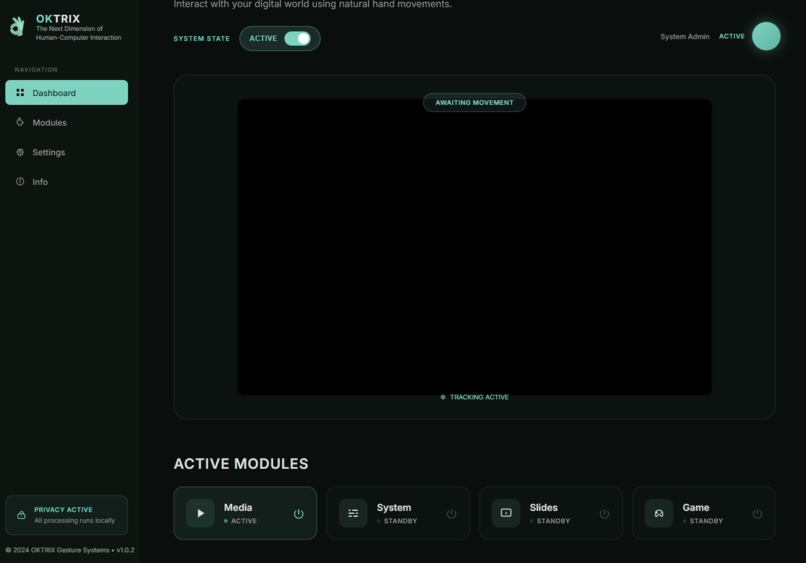The image size is (806, 563).
Task: Click the footer copyright version text
Action: click(x=70, y=550)
